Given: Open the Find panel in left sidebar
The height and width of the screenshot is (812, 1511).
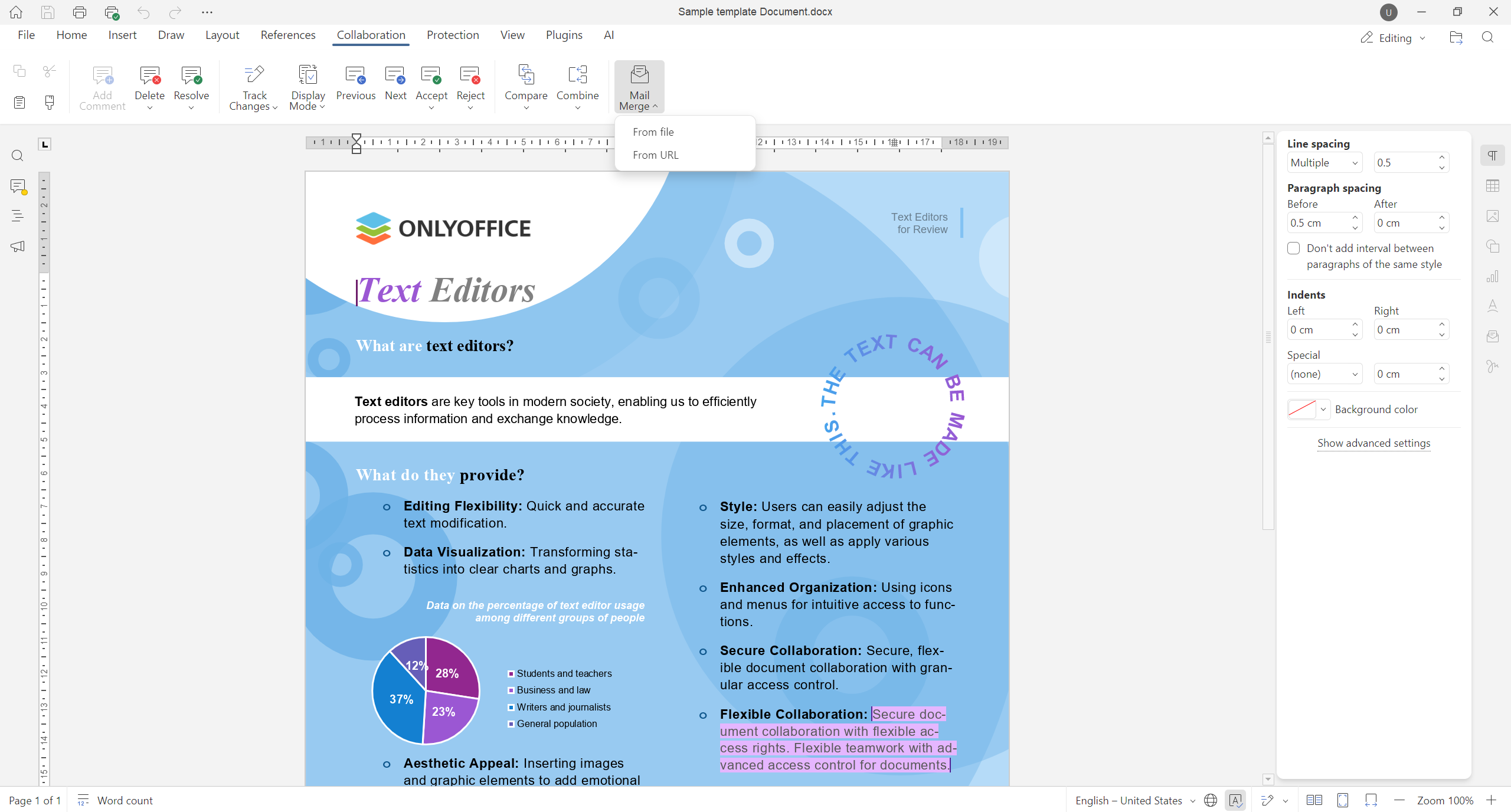Looking at the screenshot, I should point(17,155).
